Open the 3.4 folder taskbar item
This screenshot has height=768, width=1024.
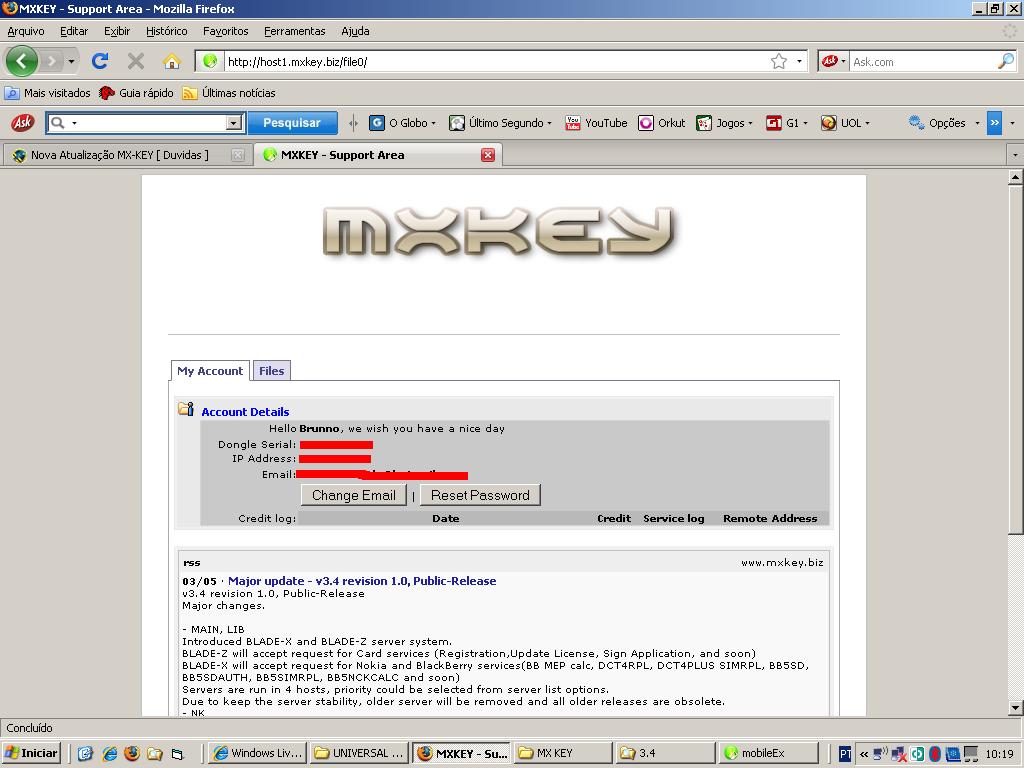pyautogui.click(x=665, y=753)
